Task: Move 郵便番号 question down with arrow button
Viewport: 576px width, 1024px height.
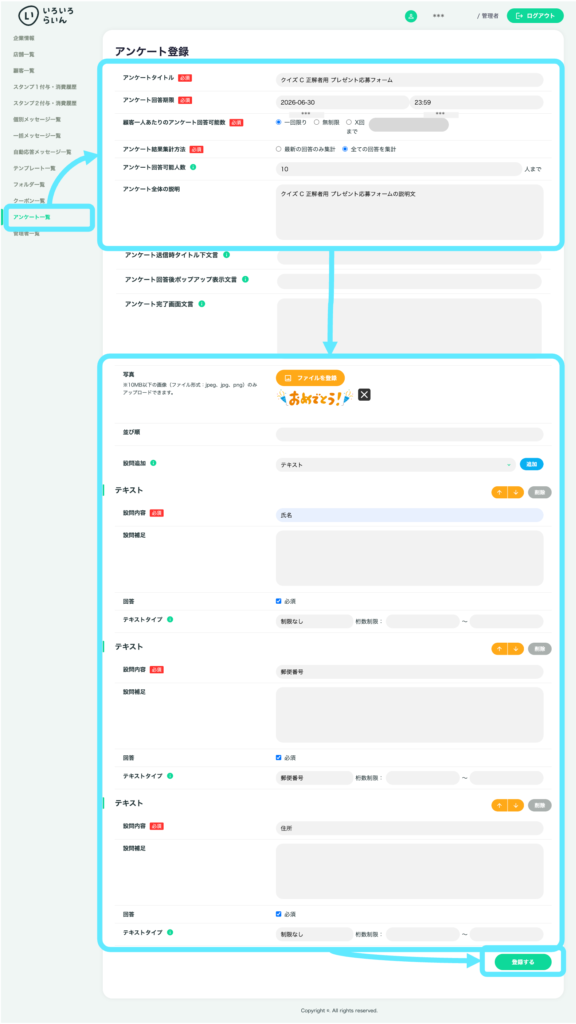Action: point(516,649)
